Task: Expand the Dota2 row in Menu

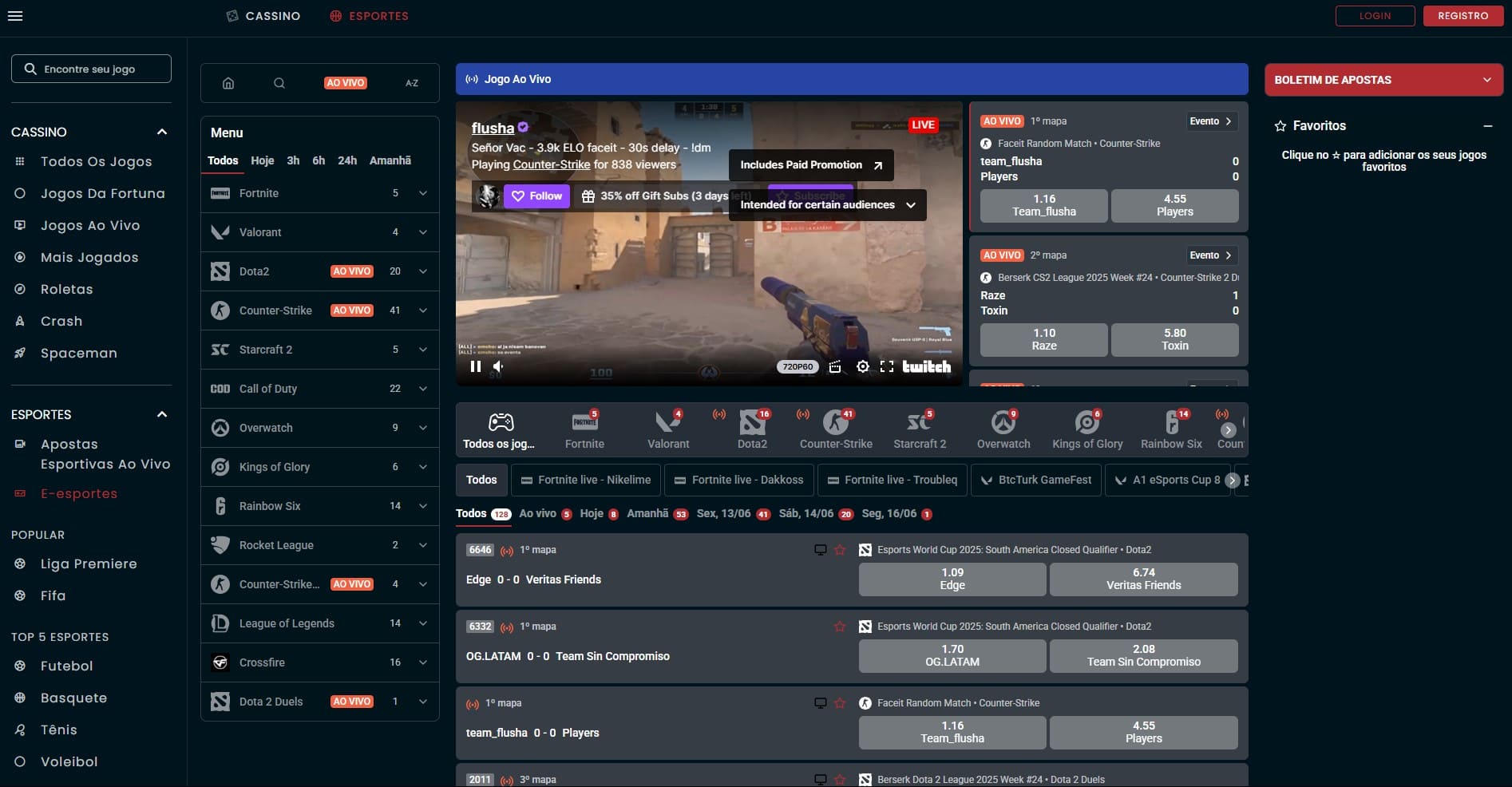Action: pyautogui.click(x=423, y=271)
